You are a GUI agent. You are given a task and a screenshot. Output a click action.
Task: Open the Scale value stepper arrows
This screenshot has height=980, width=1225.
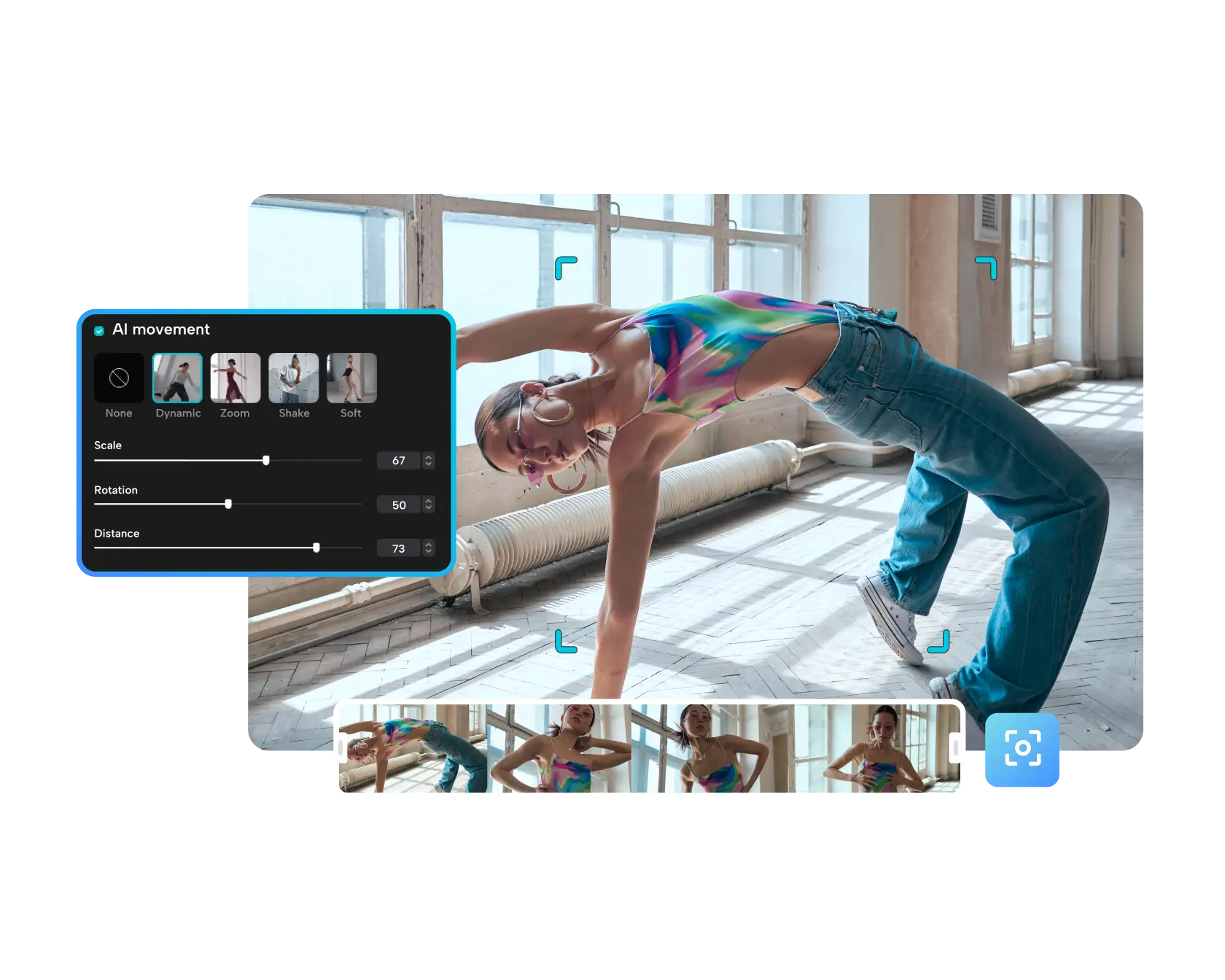pyautogui.click(x=429, y=460)
